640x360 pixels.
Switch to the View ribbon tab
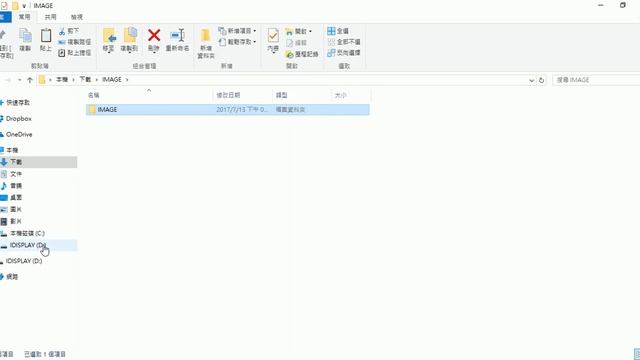(77, 17)
